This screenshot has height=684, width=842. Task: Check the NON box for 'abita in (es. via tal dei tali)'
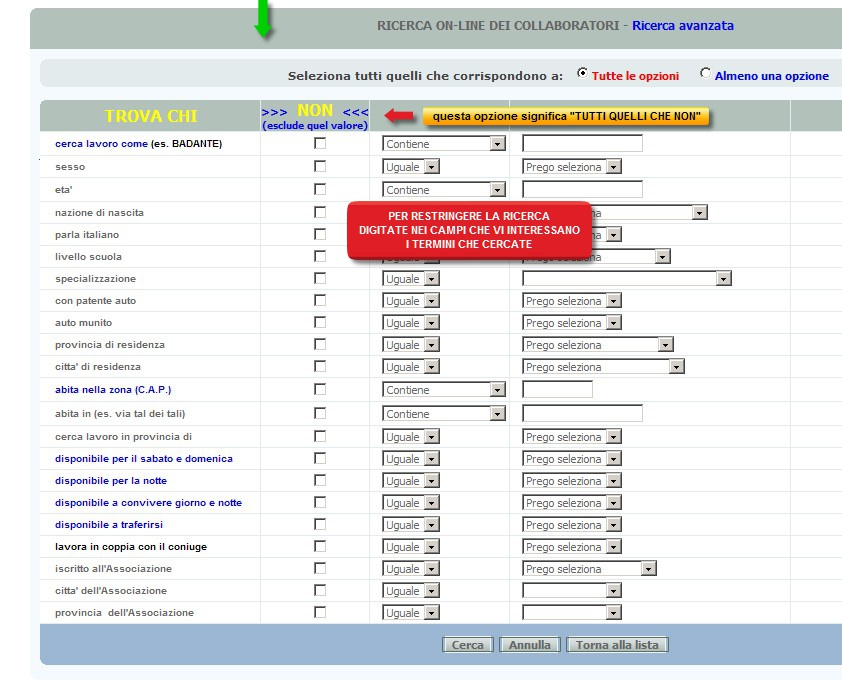click(320, 413)
